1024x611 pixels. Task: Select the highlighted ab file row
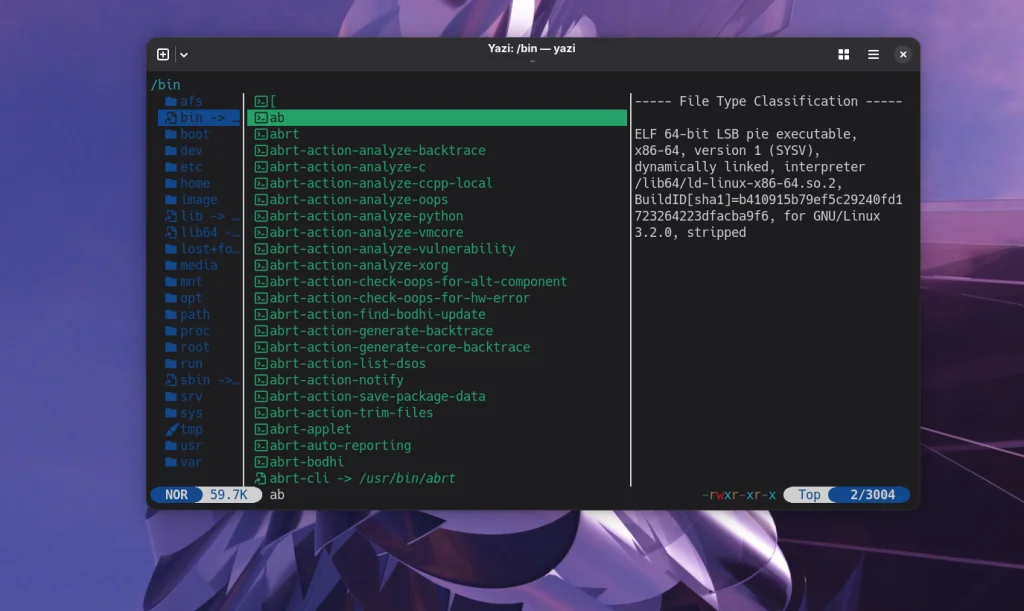[437, 118]
